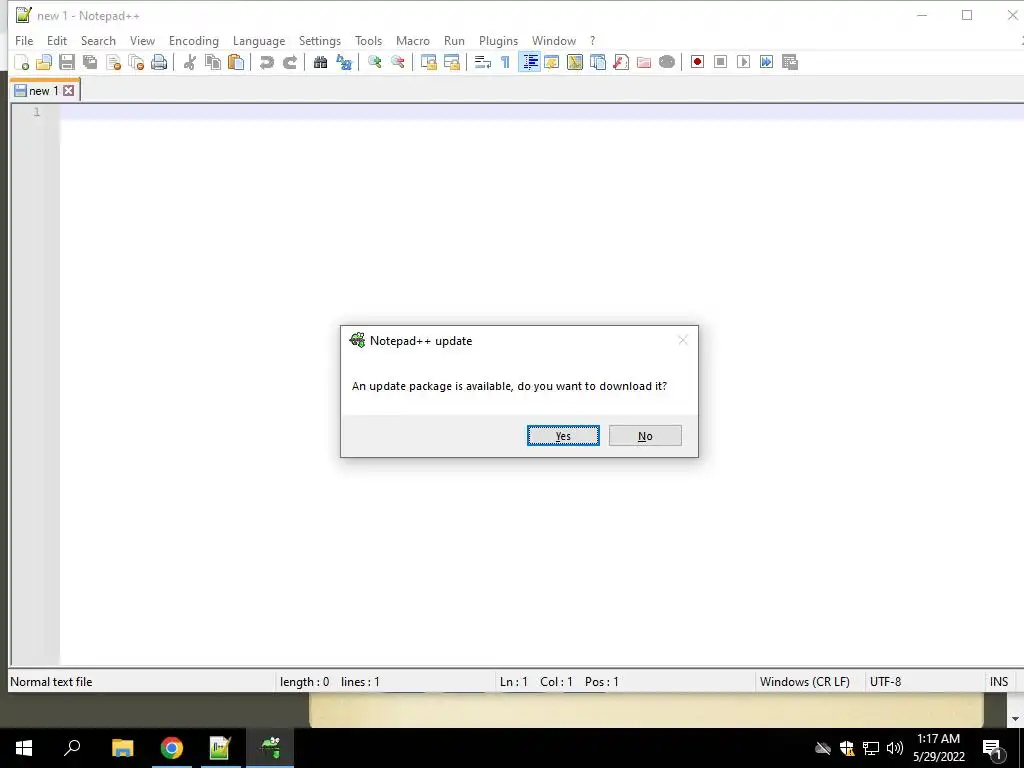
Task: Click the New file toolbar icon
Action: pyautogui.click(x=22, y=62)
